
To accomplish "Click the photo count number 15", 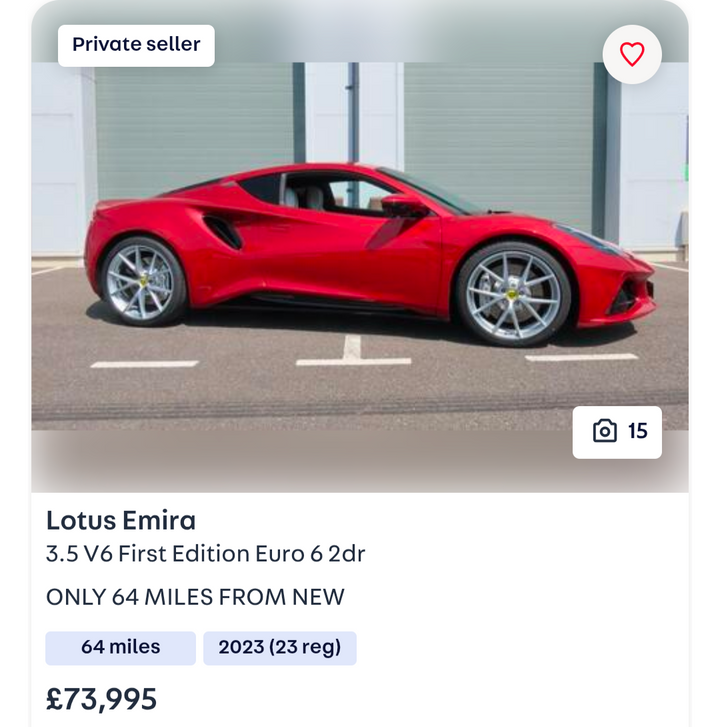I will [x=638, y=431].
